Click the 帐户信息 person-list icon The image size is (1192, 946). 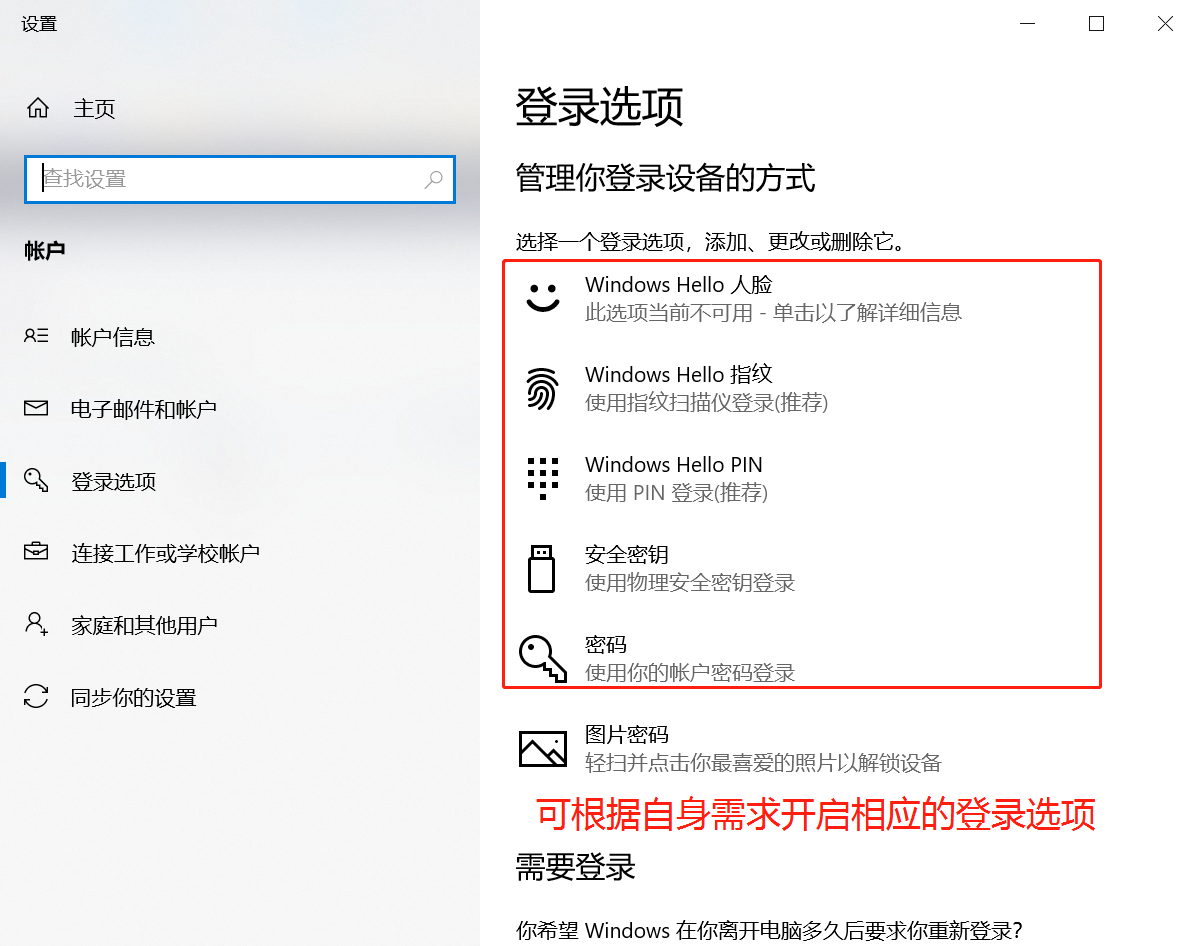point(36,335)
